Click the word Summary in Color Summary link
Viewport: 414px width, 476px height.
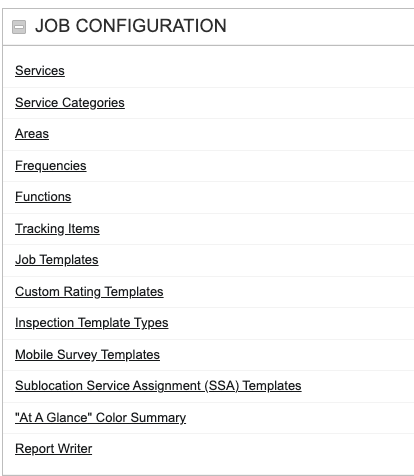click(x=158, y=418)
